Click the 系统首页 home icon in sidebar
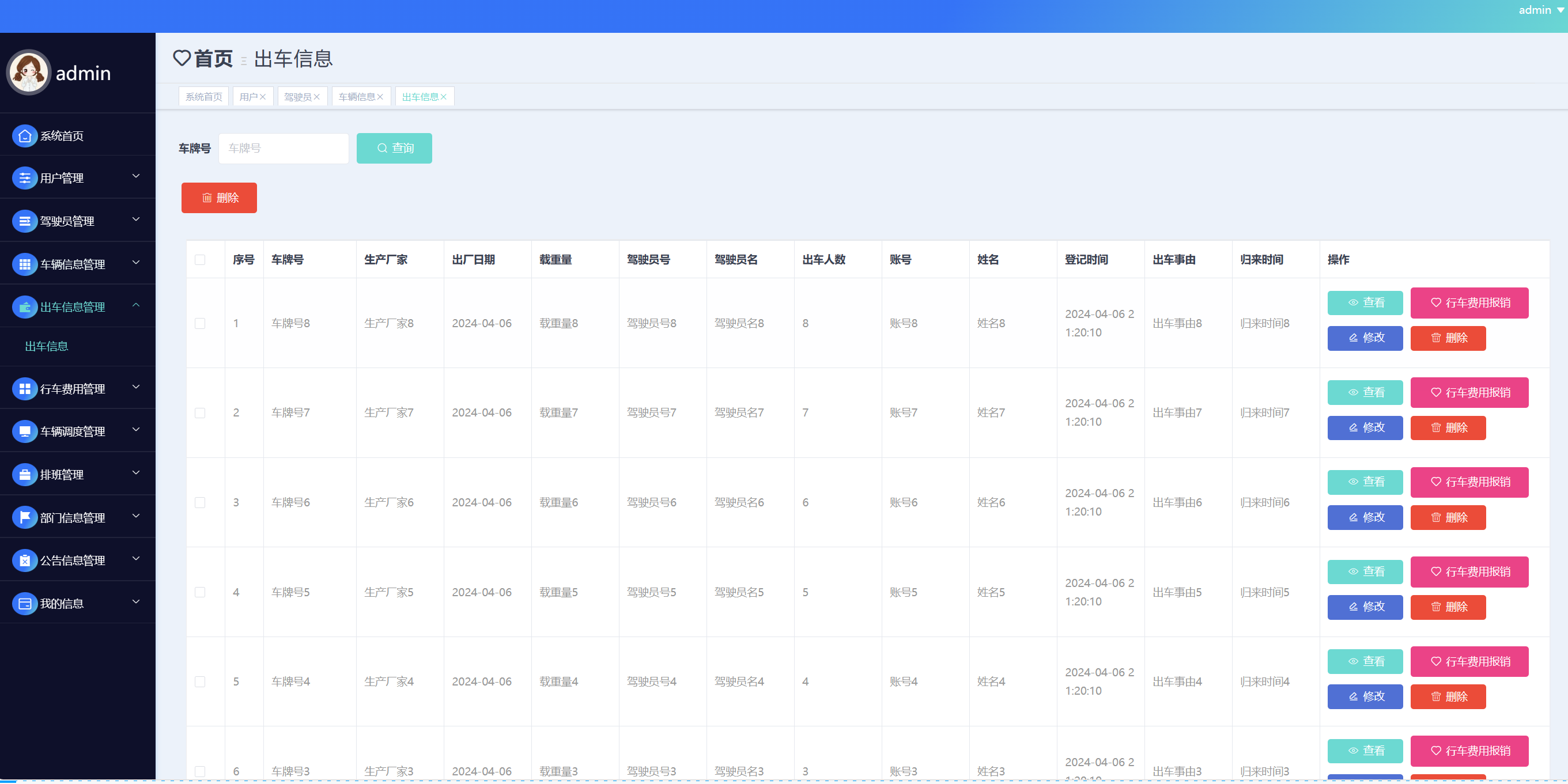 pyautogui.click(x=24, y=136)
